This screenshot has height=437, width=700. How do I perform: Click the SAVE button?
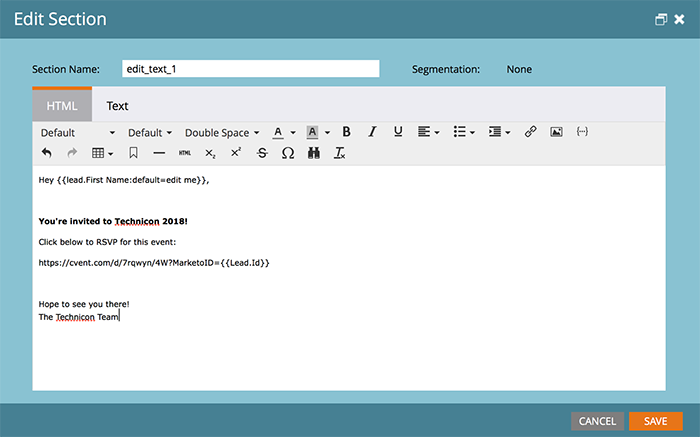[x=656, y=421]
